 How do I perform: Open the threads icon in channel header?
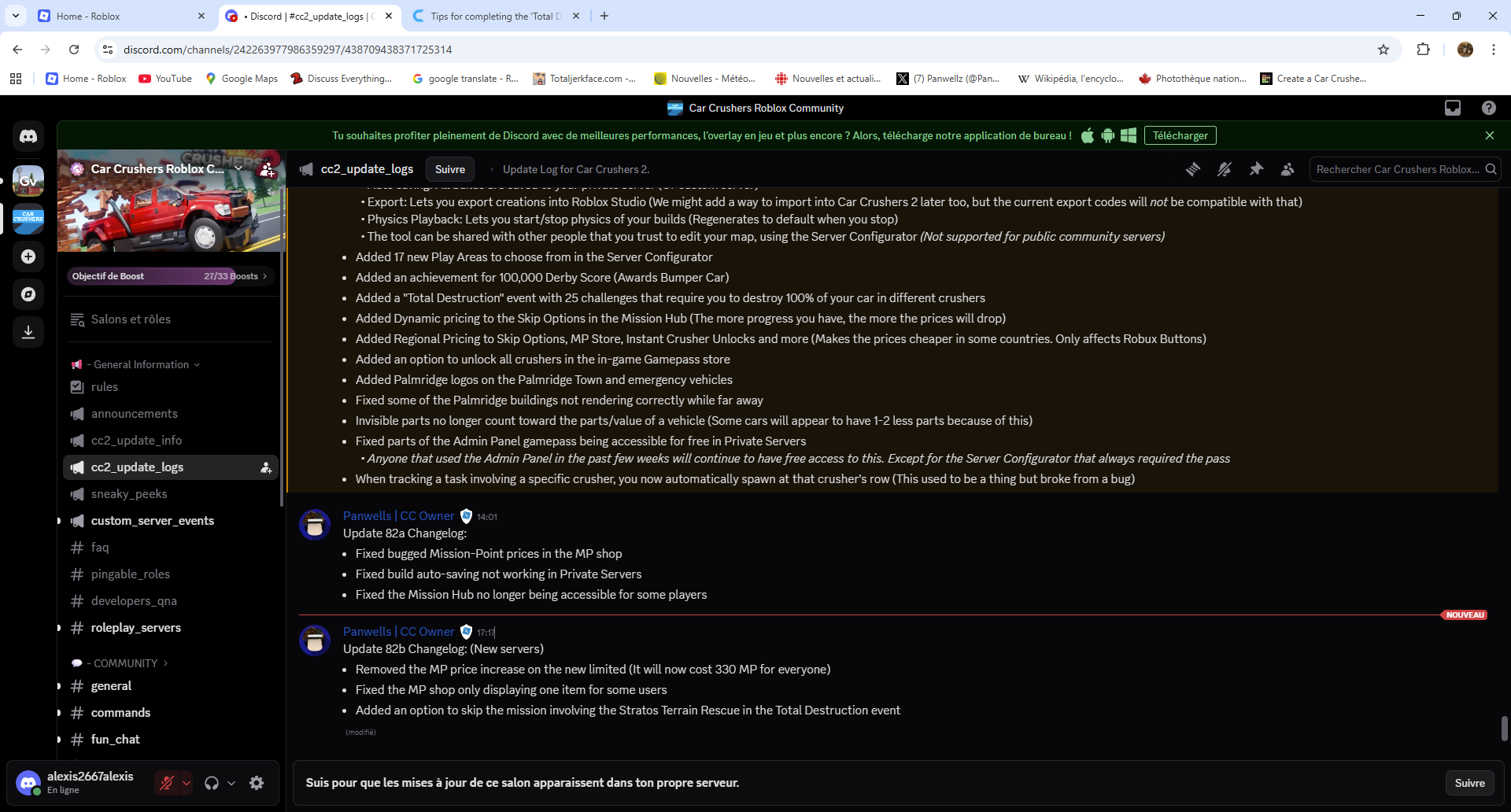(1193, 169)
